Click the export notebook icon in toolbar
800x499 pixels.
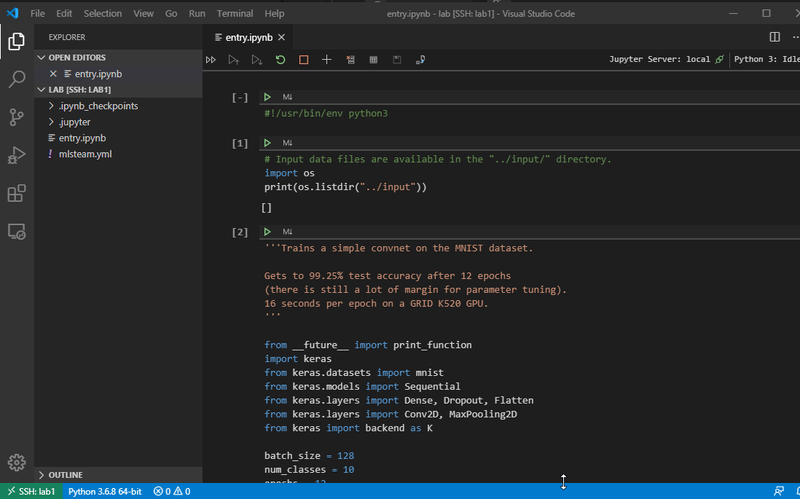420,60
